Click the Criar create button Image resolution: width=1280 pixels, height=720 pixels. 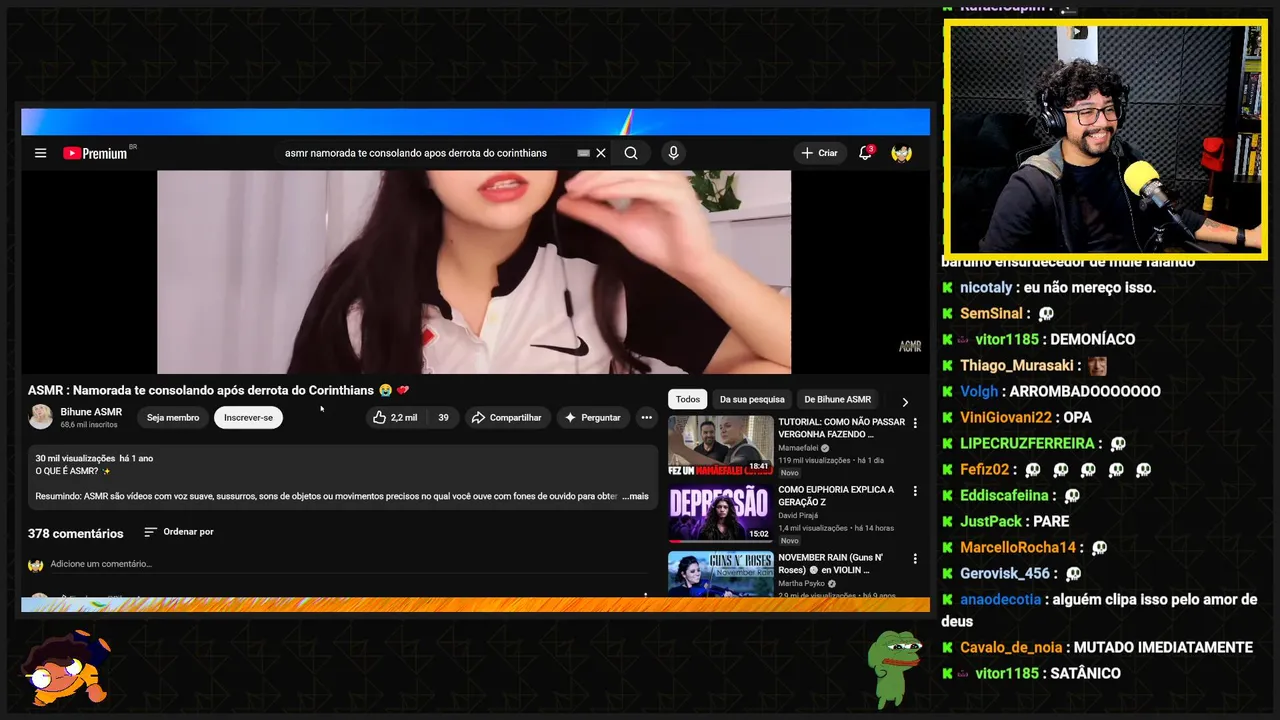[x=819, y=153]
